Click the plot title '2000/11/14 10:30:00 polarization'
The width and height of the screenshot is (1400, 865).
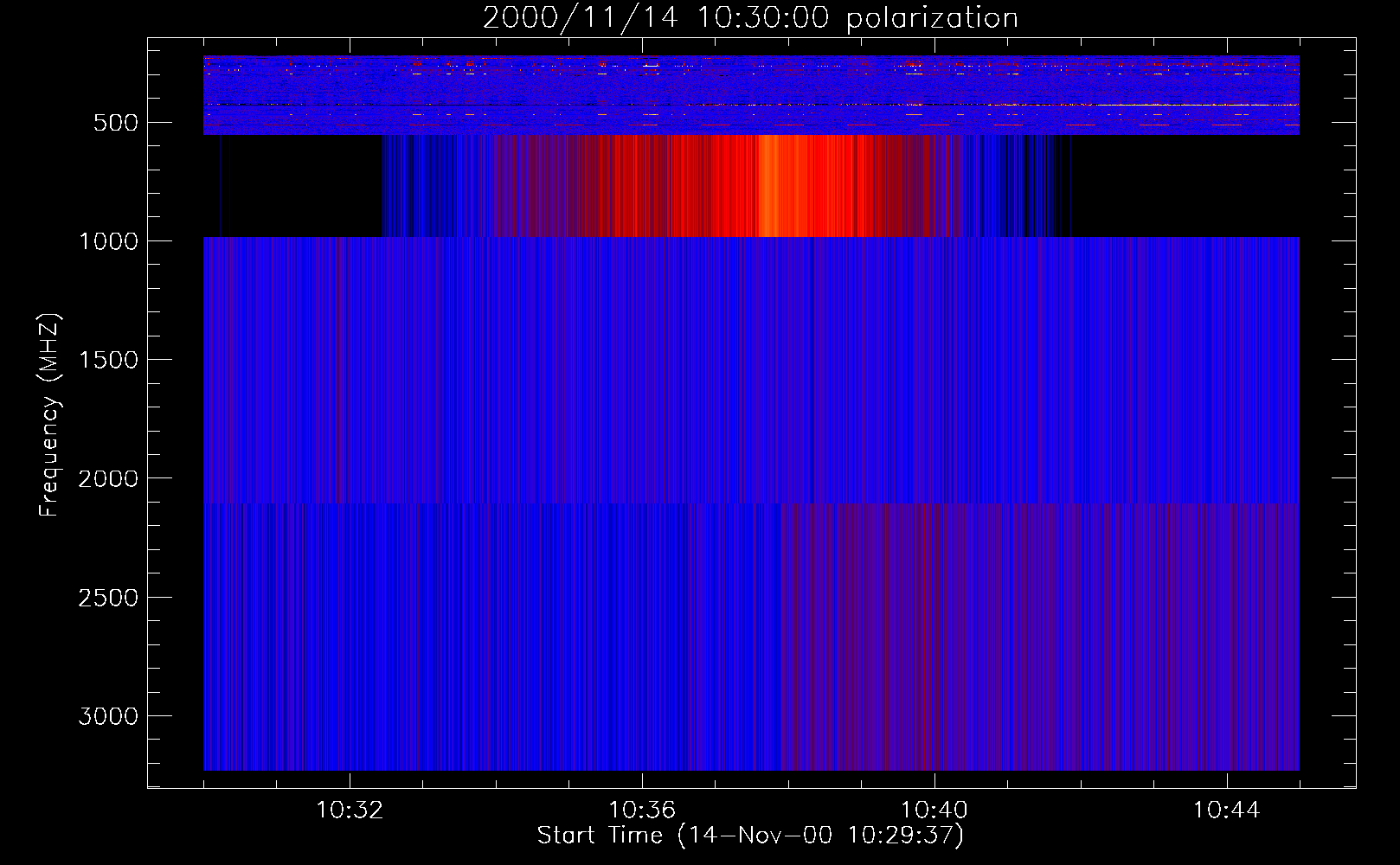click(750, 18)
